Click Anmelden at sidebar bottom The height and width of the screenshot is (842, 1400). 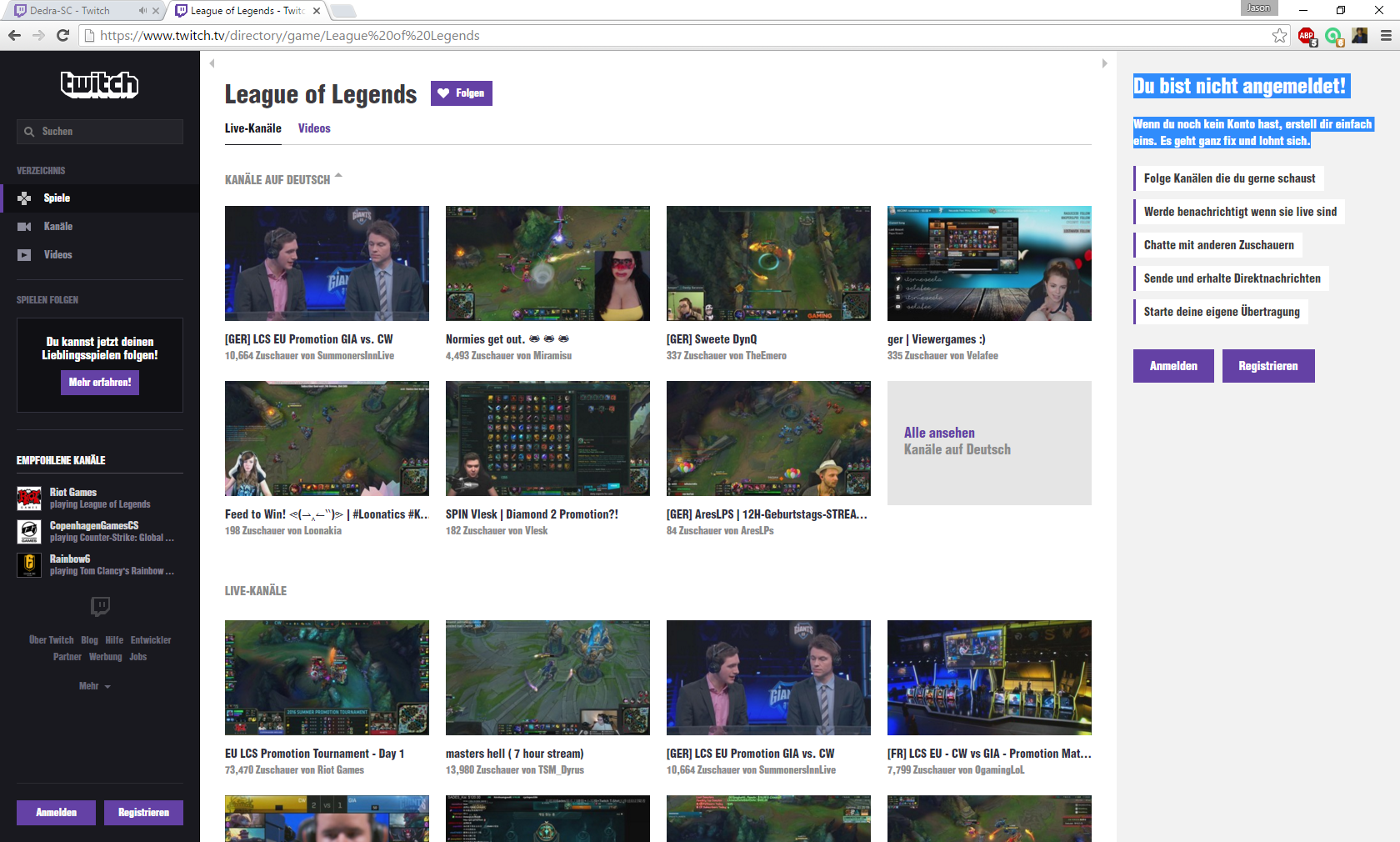click(56, 813)
